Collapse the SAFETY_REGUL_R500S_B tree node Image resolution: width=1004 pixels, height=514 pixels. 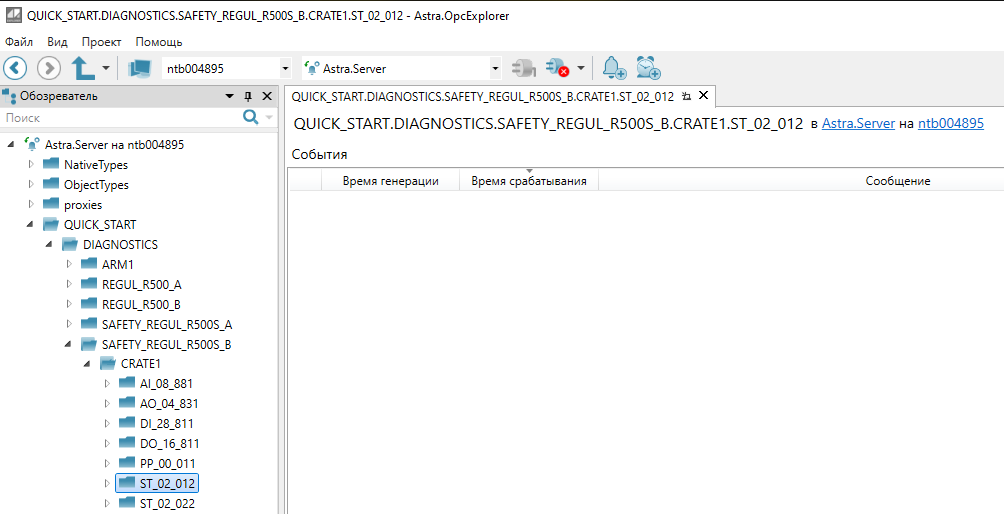tap(69, 344)
